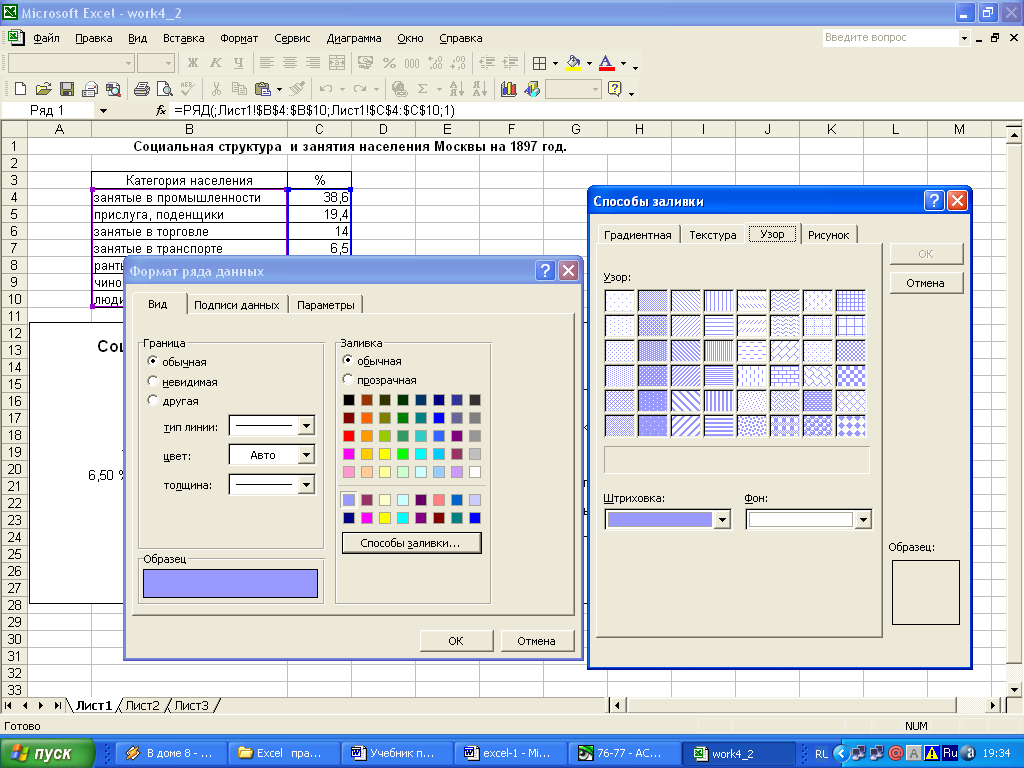
Task: Click the Chart Wizard icon
Action: point(509,89)
